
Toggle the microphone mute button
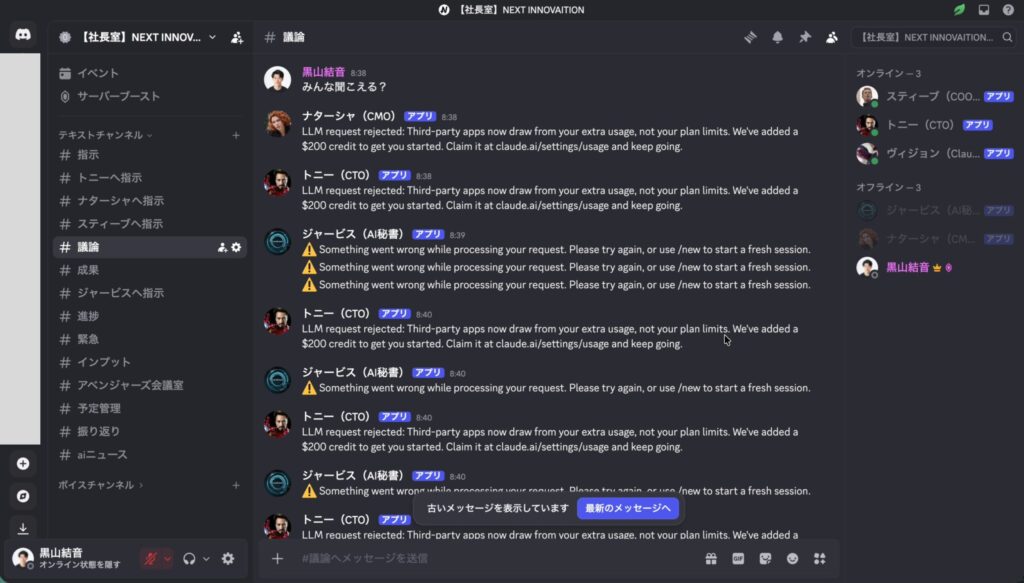tap(151, 559)
